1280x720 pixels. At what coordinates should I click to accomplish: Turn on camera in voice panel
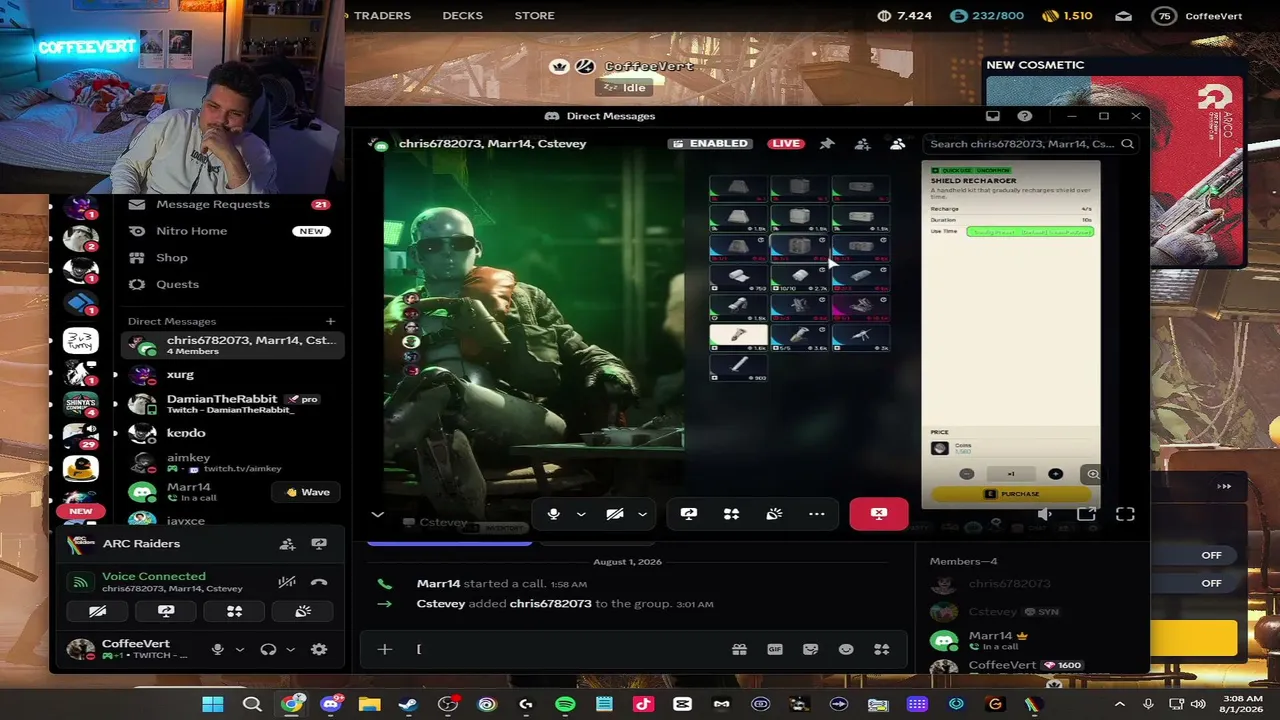(x=97, y=611)
